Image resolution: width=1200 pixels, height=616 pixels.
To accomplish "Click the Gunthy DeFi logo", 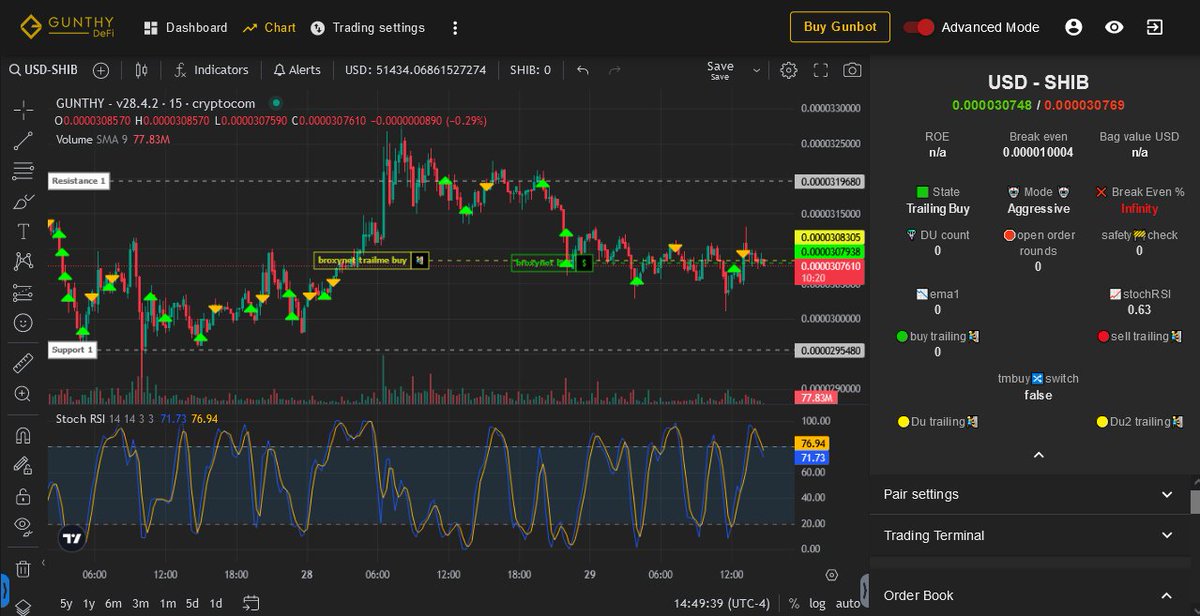I will tap(66, 27).
